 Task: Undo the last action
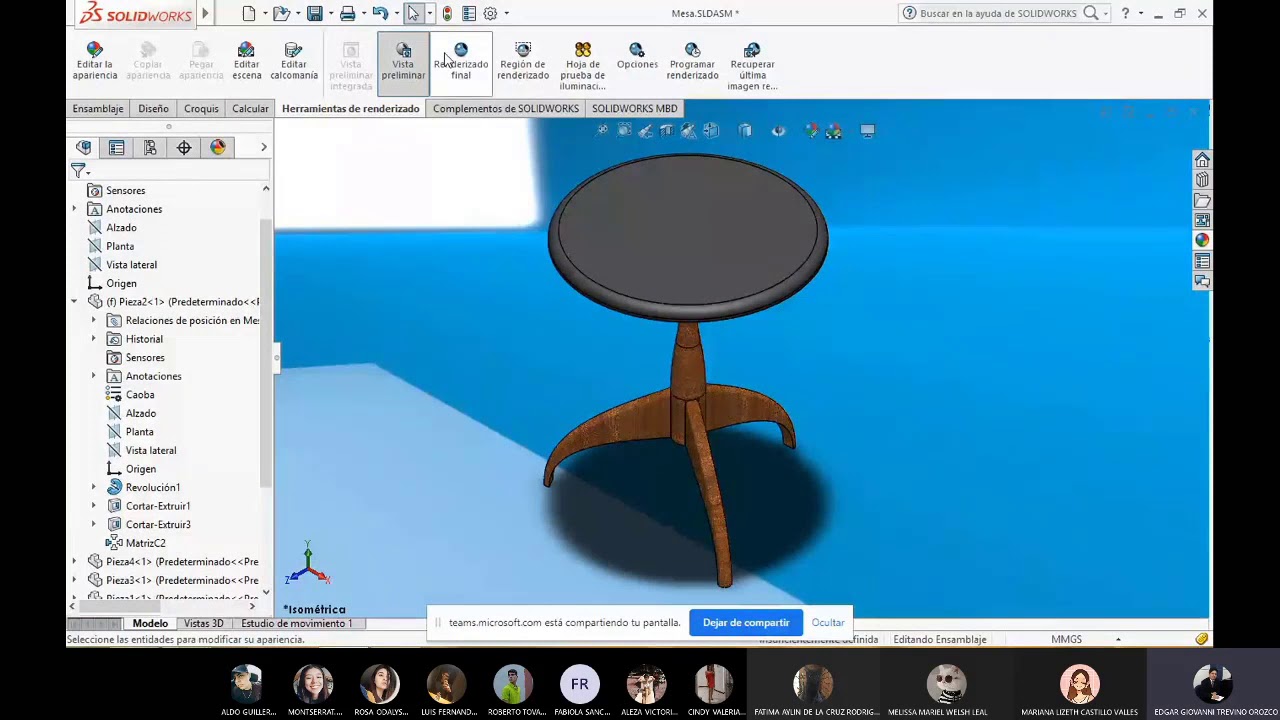(x=380, y=14)
